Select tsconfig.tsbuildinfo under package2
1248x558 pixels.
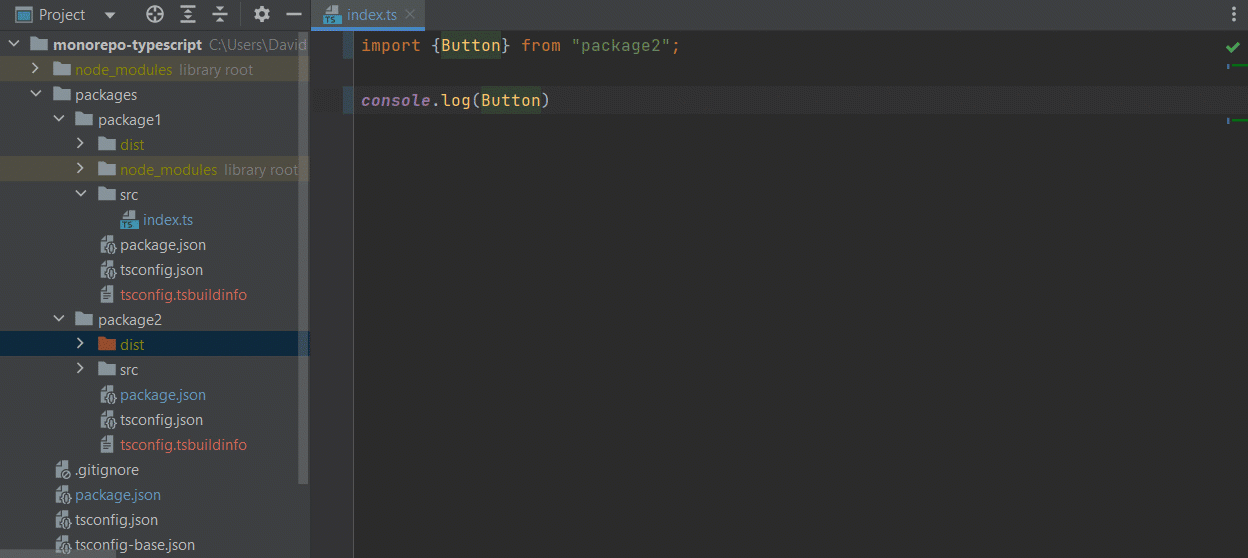tap(183, 445)
